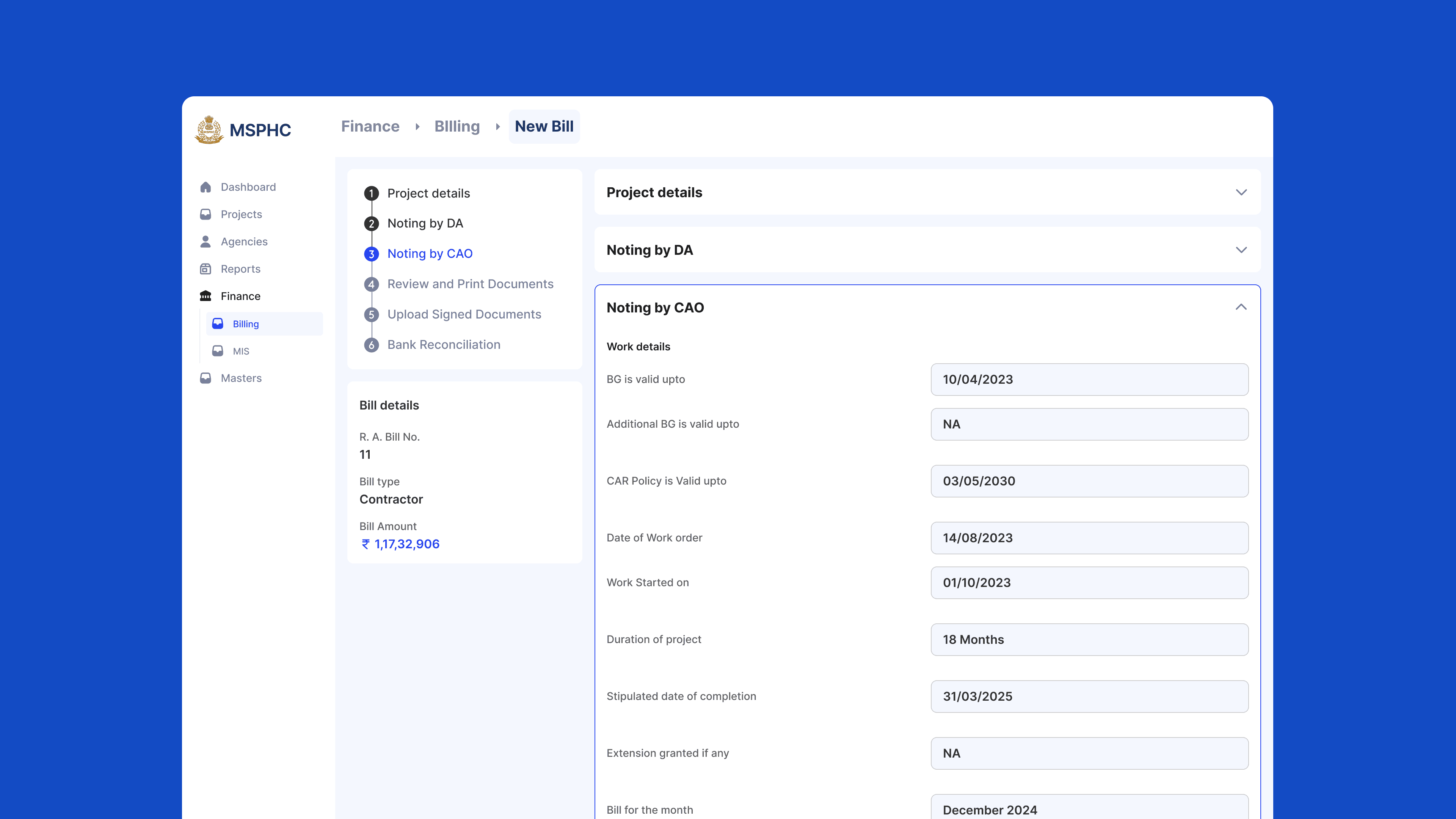Click the MIS sidebar icon
1456x819 pixels.
[x=218, y=351]
